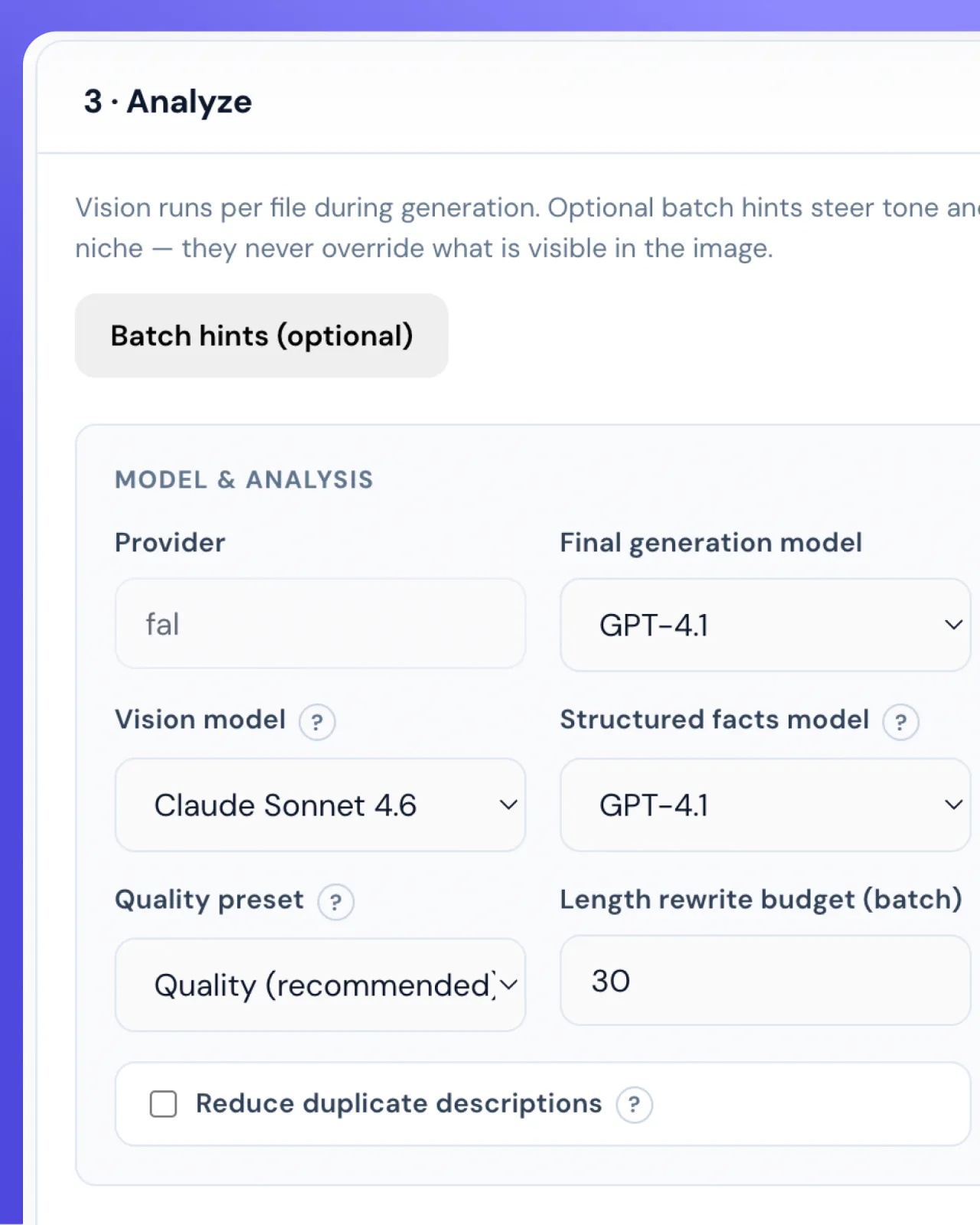Click the Provider field showing fal
Screen dimensions: 980x1225
[x=320, y=623]
